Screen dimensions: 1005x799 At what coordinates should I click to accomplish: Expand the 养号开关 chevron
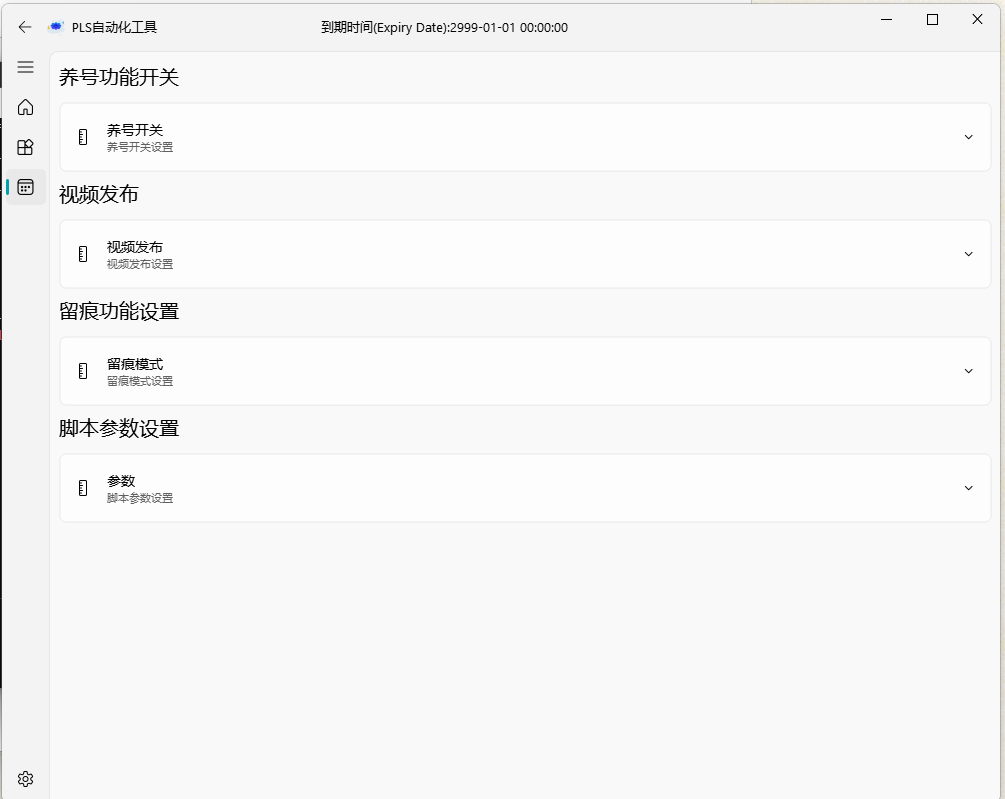(x=968, y=137)
